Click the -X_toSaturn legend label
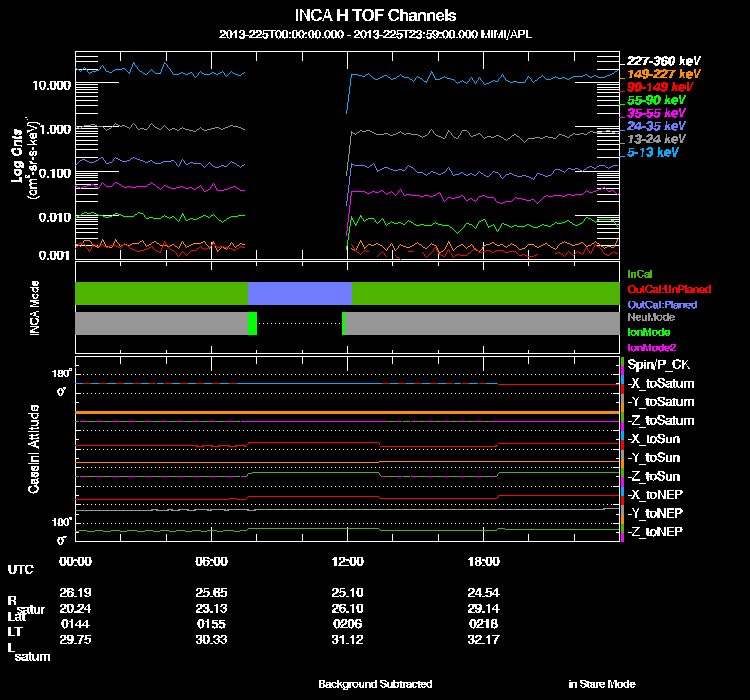 click(x=661, y=384)
